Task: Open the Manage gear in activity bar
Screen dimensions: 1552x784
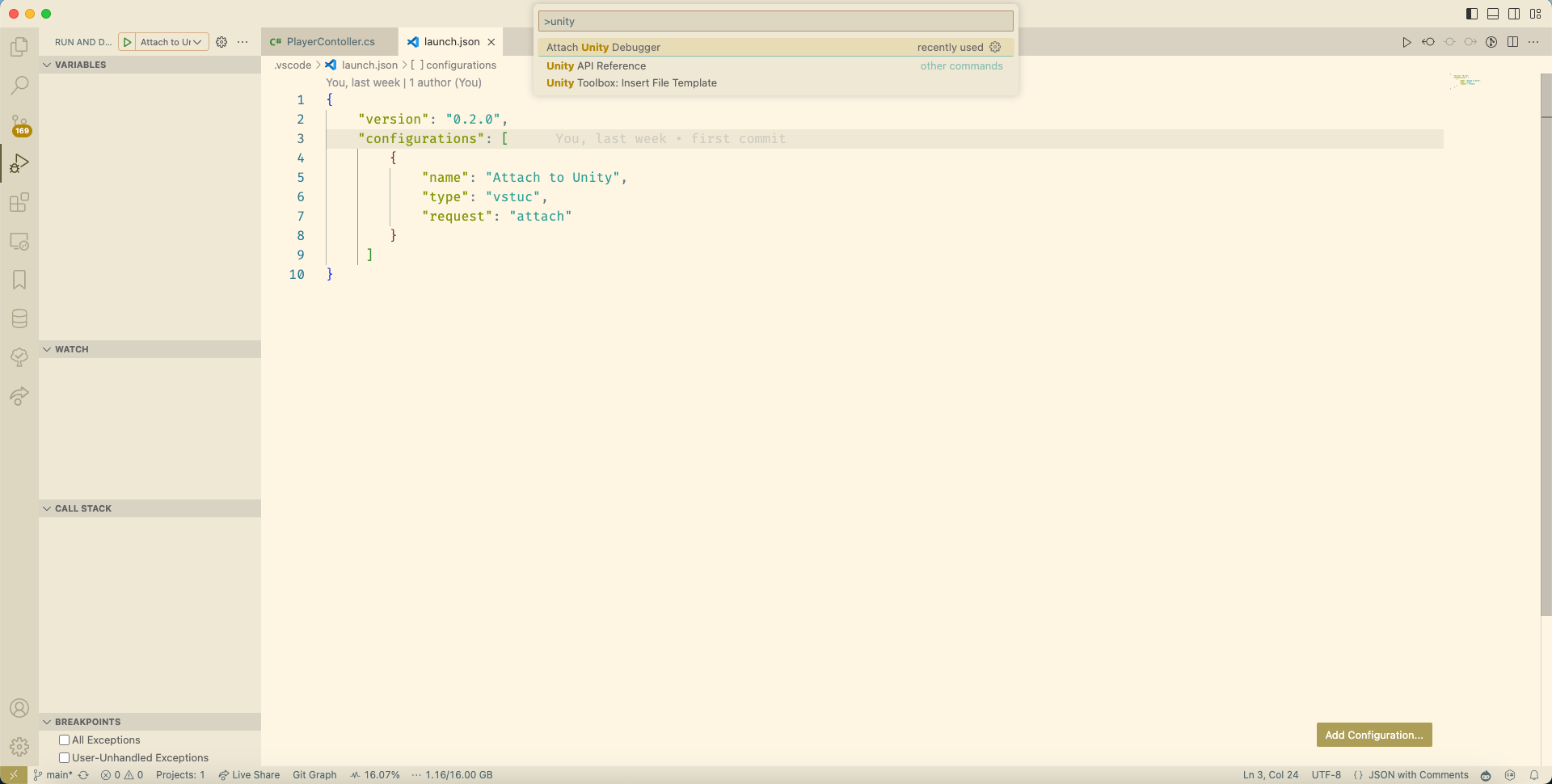Action: pos(19,746)
